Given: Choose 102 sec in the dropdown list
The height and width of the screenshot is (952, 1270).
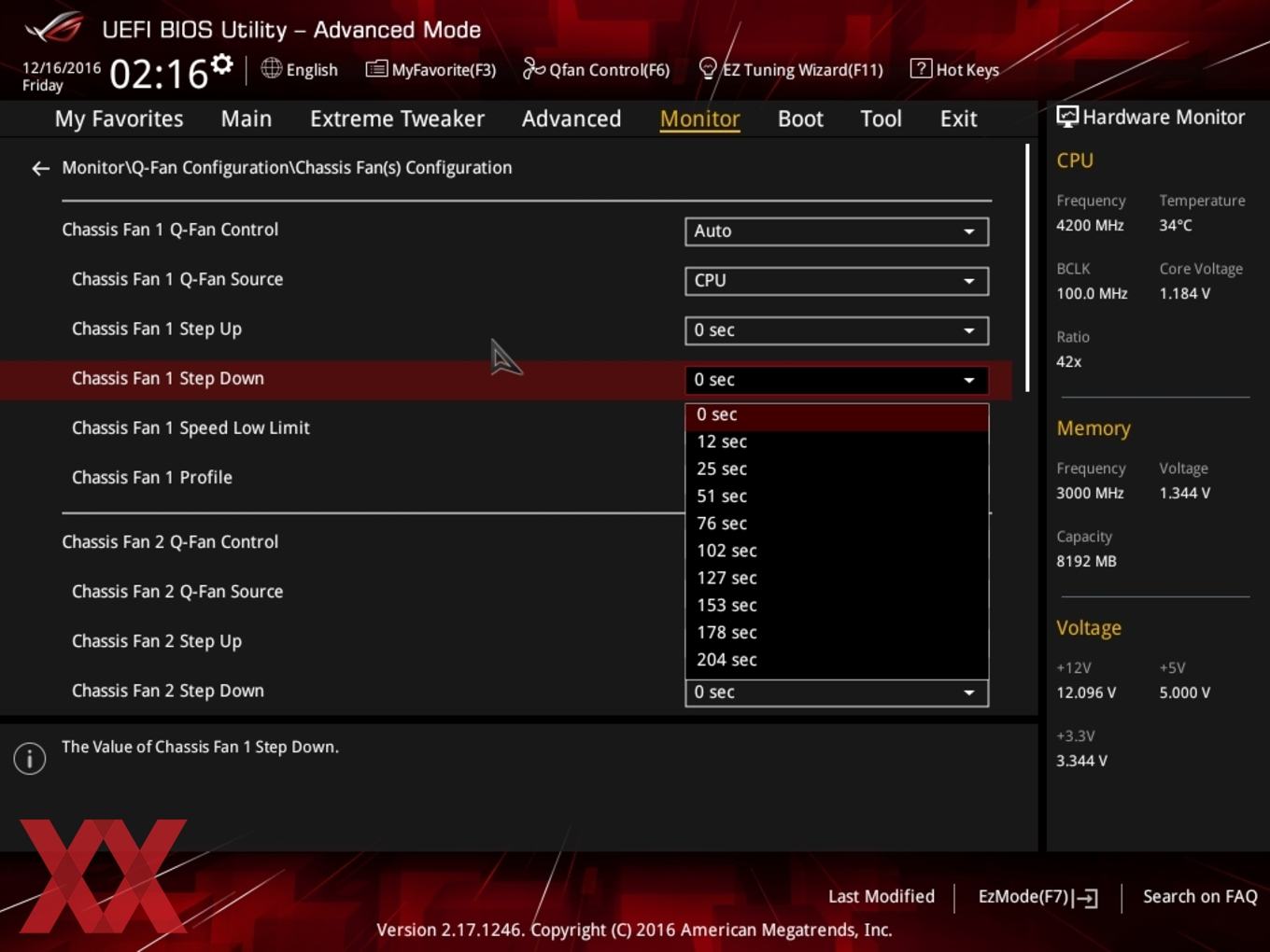Looking at the screenshot, I should [x=837, y=551].
